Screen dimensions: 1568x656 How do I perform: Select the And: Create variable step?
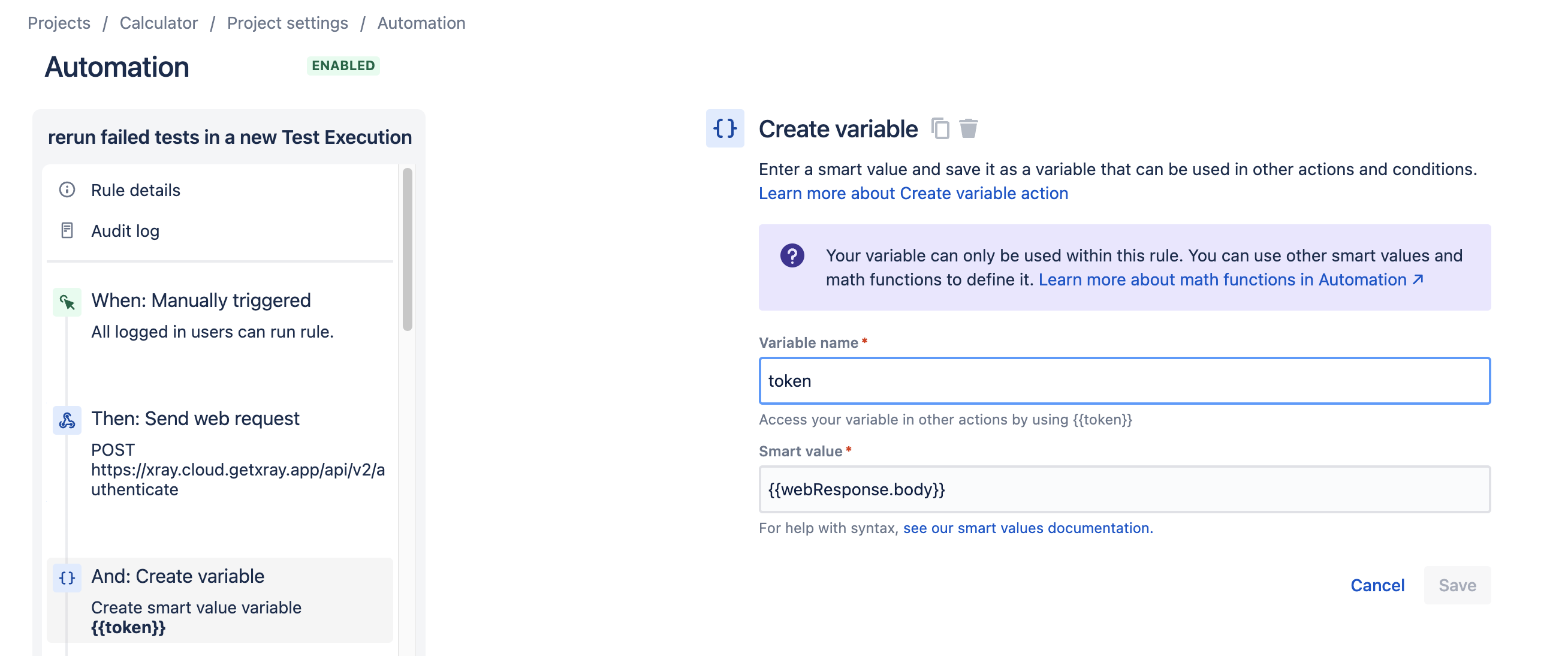pos(220,601)
